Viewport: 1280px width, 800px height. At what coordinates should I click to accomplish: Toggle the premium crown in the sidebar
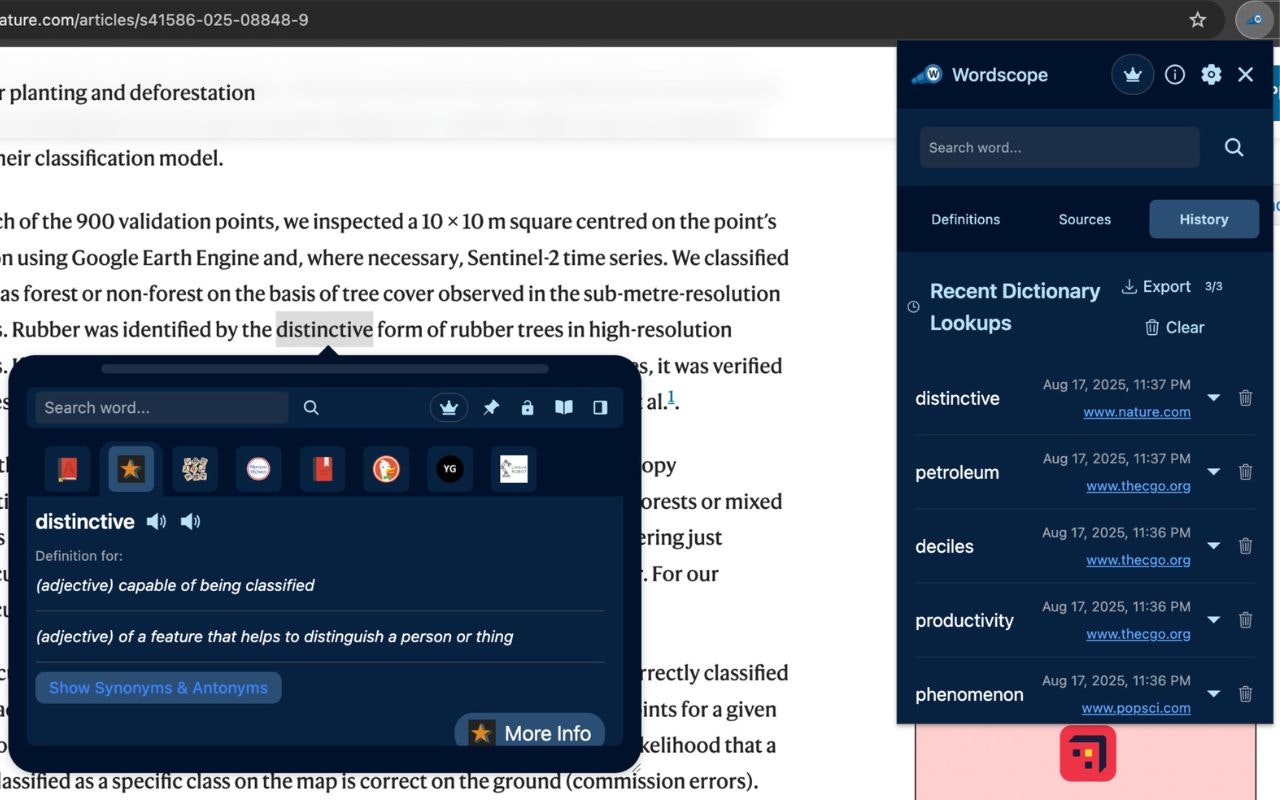pos(1132,74)
